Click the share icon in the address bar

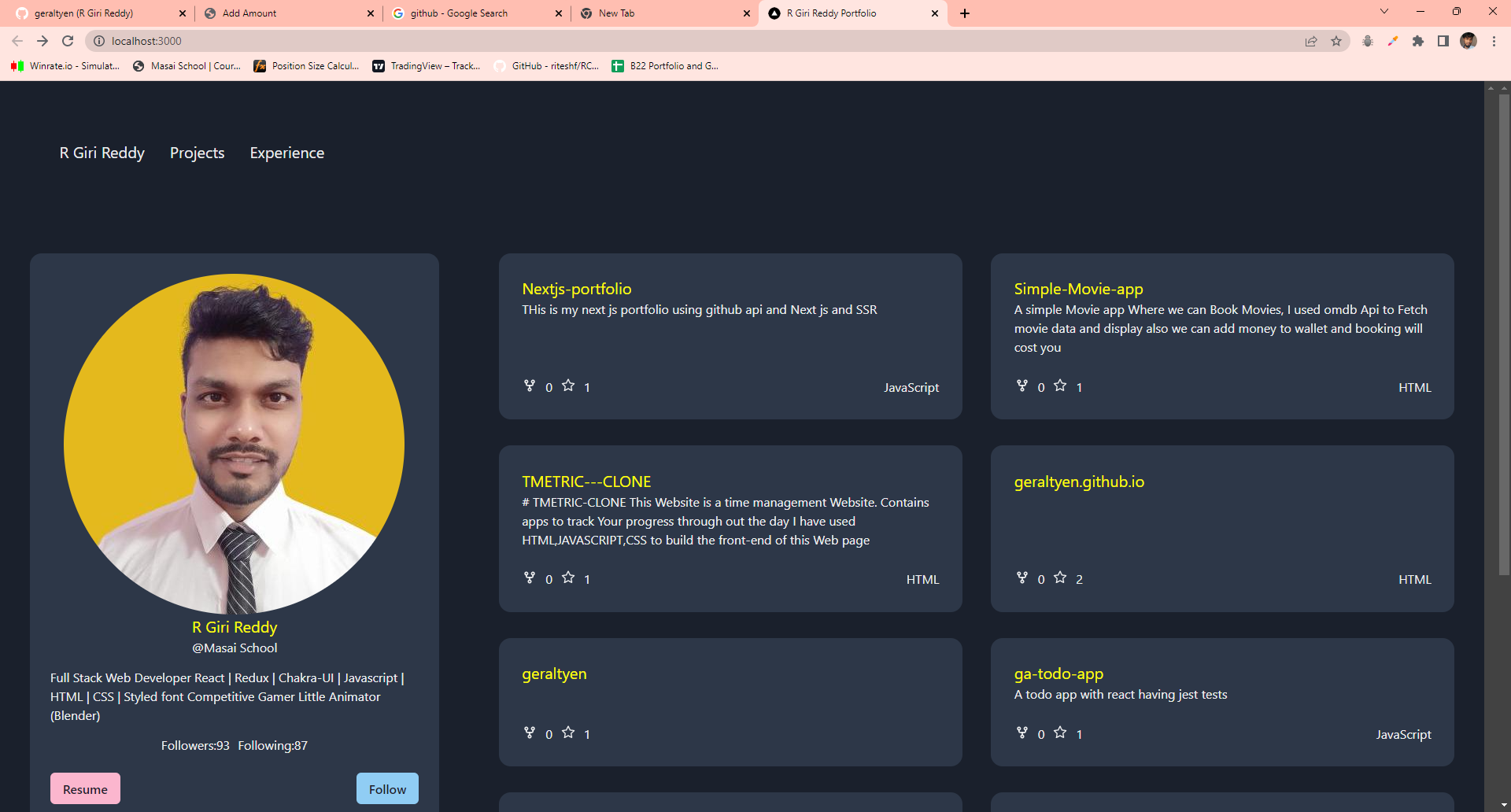(x=1310, y=41)
